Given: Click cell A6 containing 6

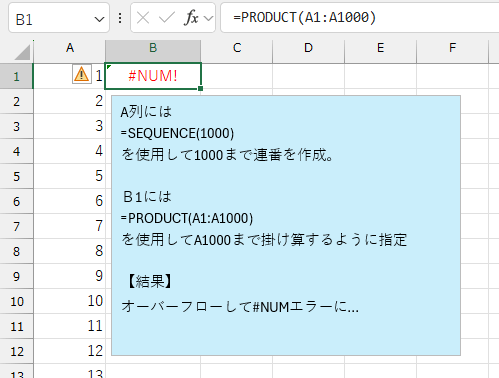Looking at the screenshot, I should (x=70, y=201).
